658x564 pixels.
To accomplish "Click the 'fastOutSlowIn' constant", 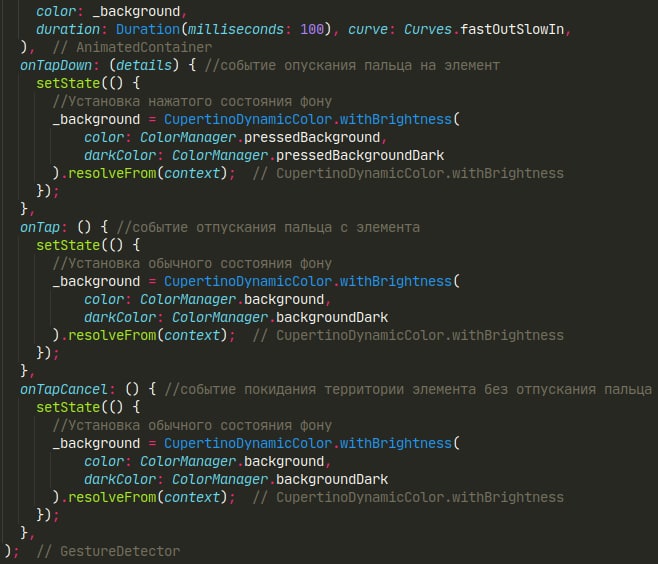I will 512,29.
